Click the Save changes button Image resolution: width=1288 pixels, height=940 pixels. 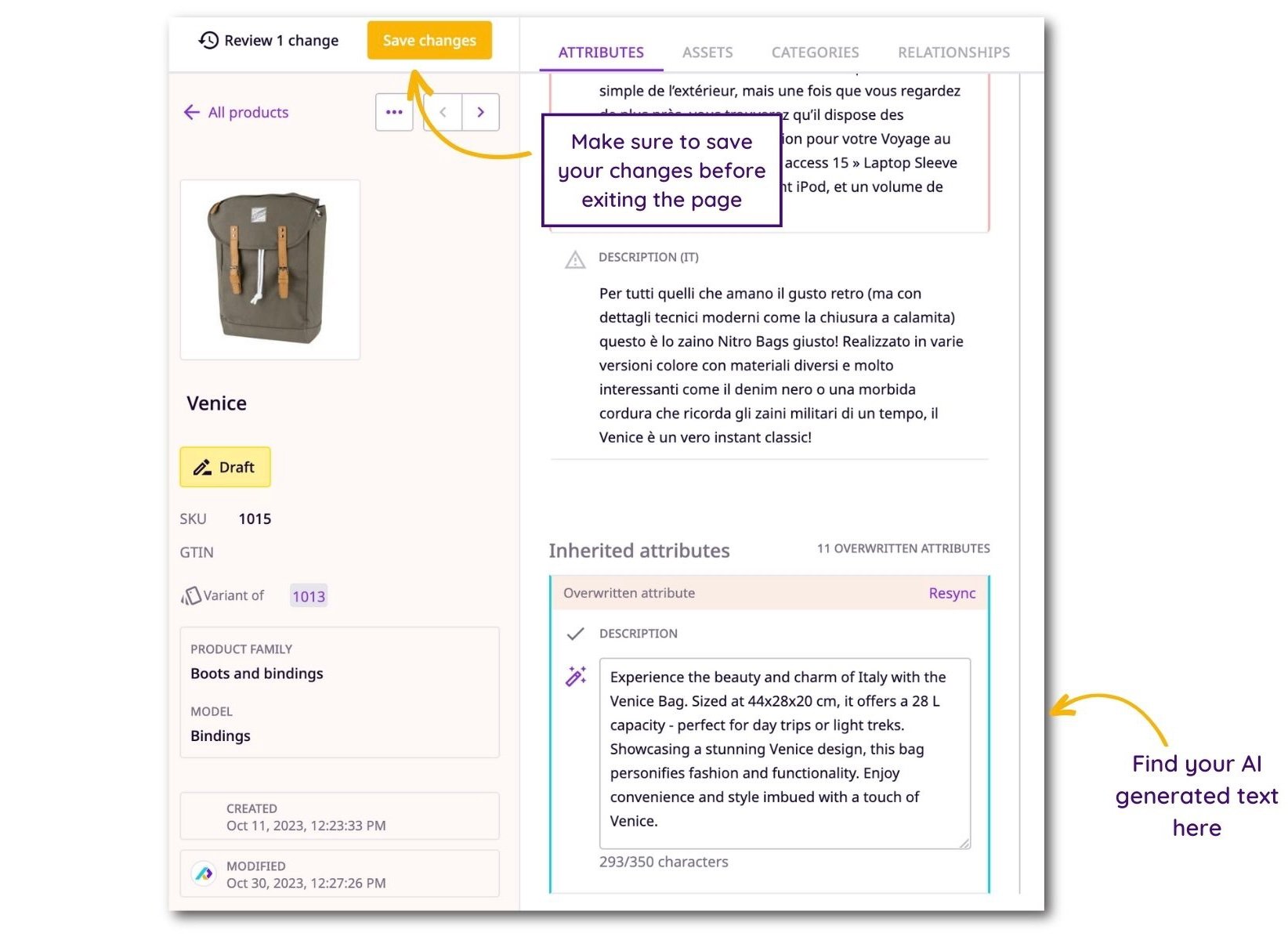click(429, 40)
